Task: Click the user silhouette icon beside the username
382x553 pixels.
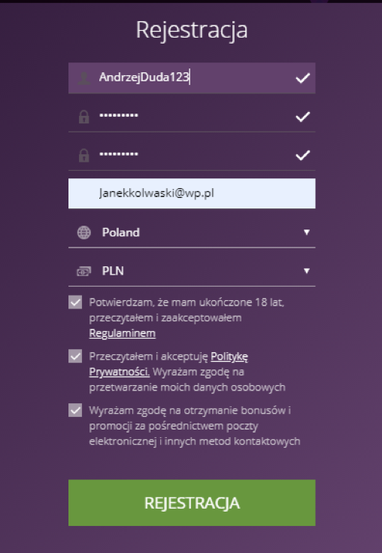Action: pos(84,78)
